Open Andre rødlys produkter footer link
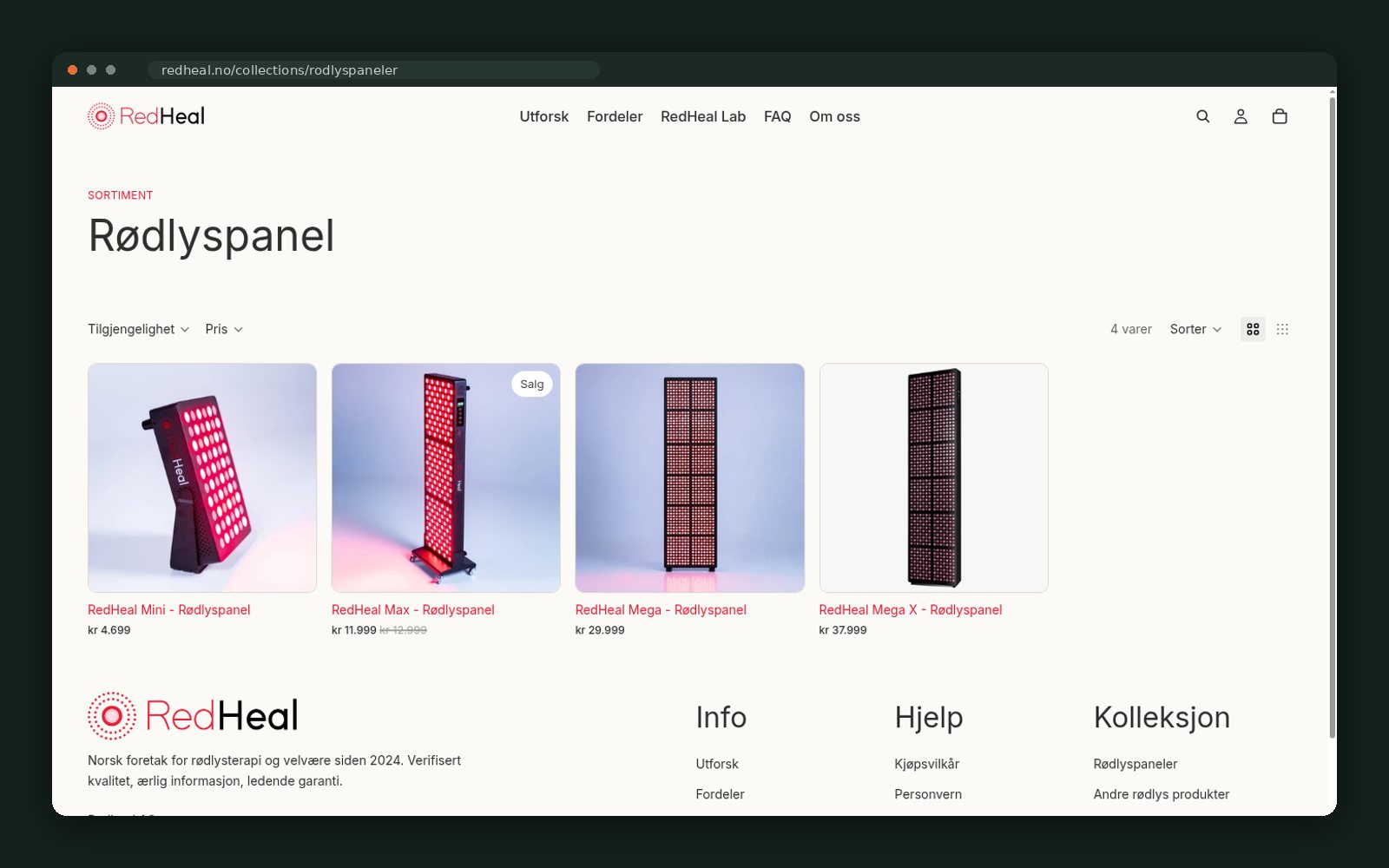Screen dimensions: 1389x868 (1162, 794)
